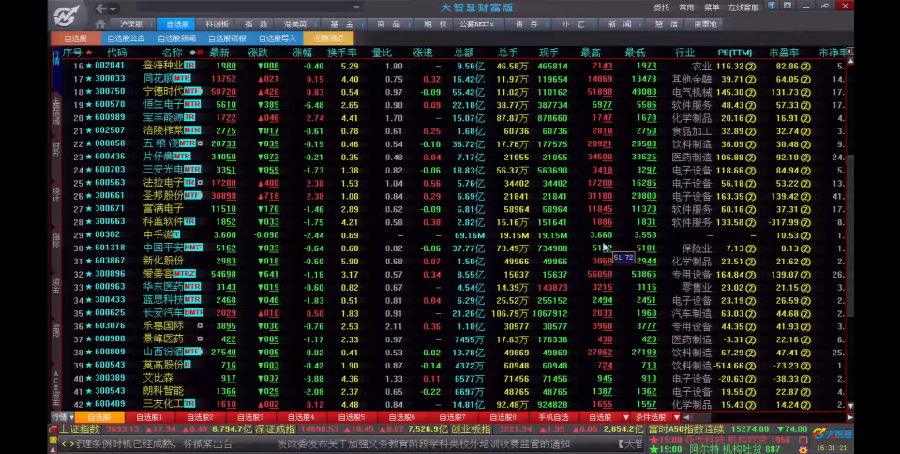This screenshot has height=454, width=900.
Task: Open the dropdown arrow beside the 沪深股 tab
Action: [x=150, y=25]
